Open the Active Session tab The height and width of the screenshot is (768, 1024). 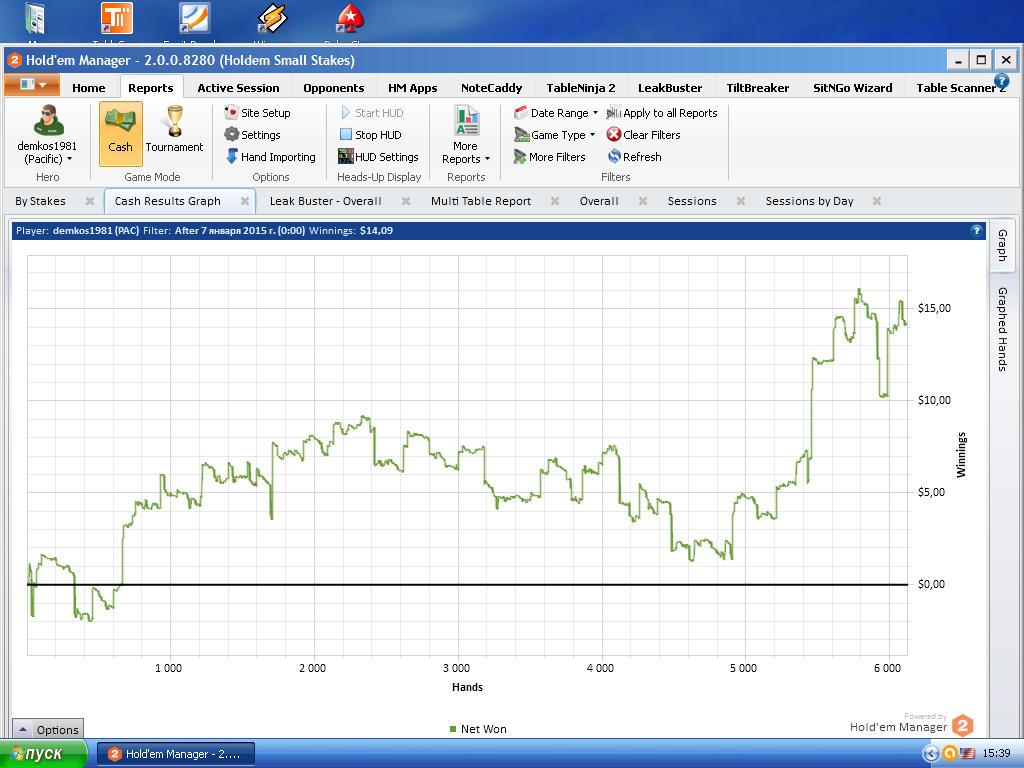238,88
